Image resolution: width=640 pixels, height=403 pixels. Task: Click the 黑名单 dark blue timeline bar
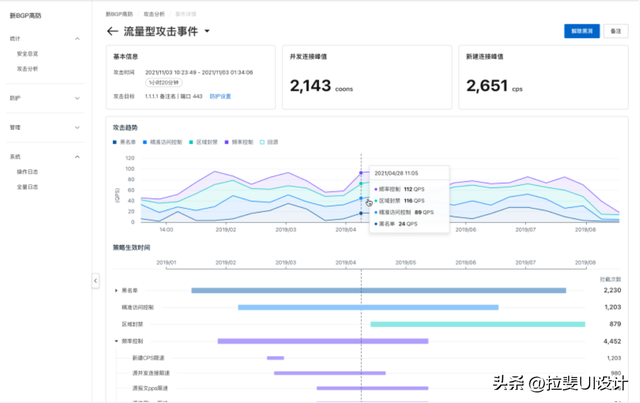coord(379,291)
